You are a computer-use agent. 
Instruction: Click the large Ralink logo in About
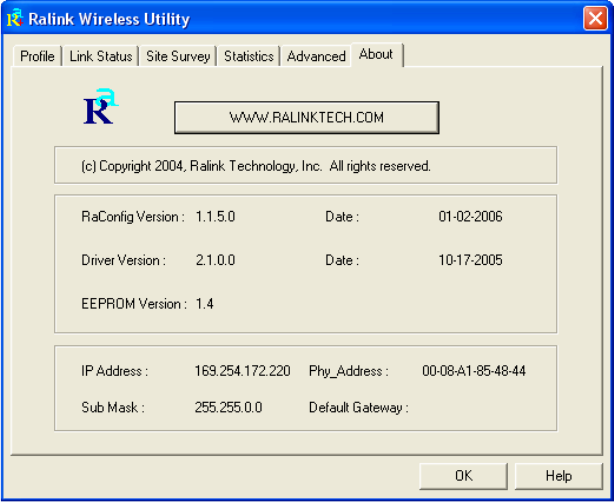(101, 107)
